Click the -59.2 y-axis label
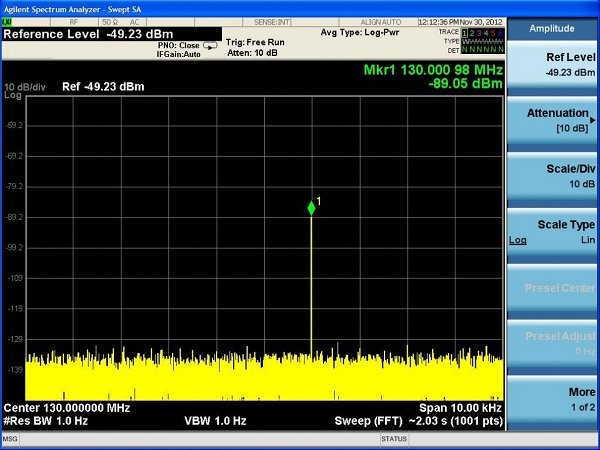Image resolution: width=600 pixels, height=450 pixels. (14, 126)
